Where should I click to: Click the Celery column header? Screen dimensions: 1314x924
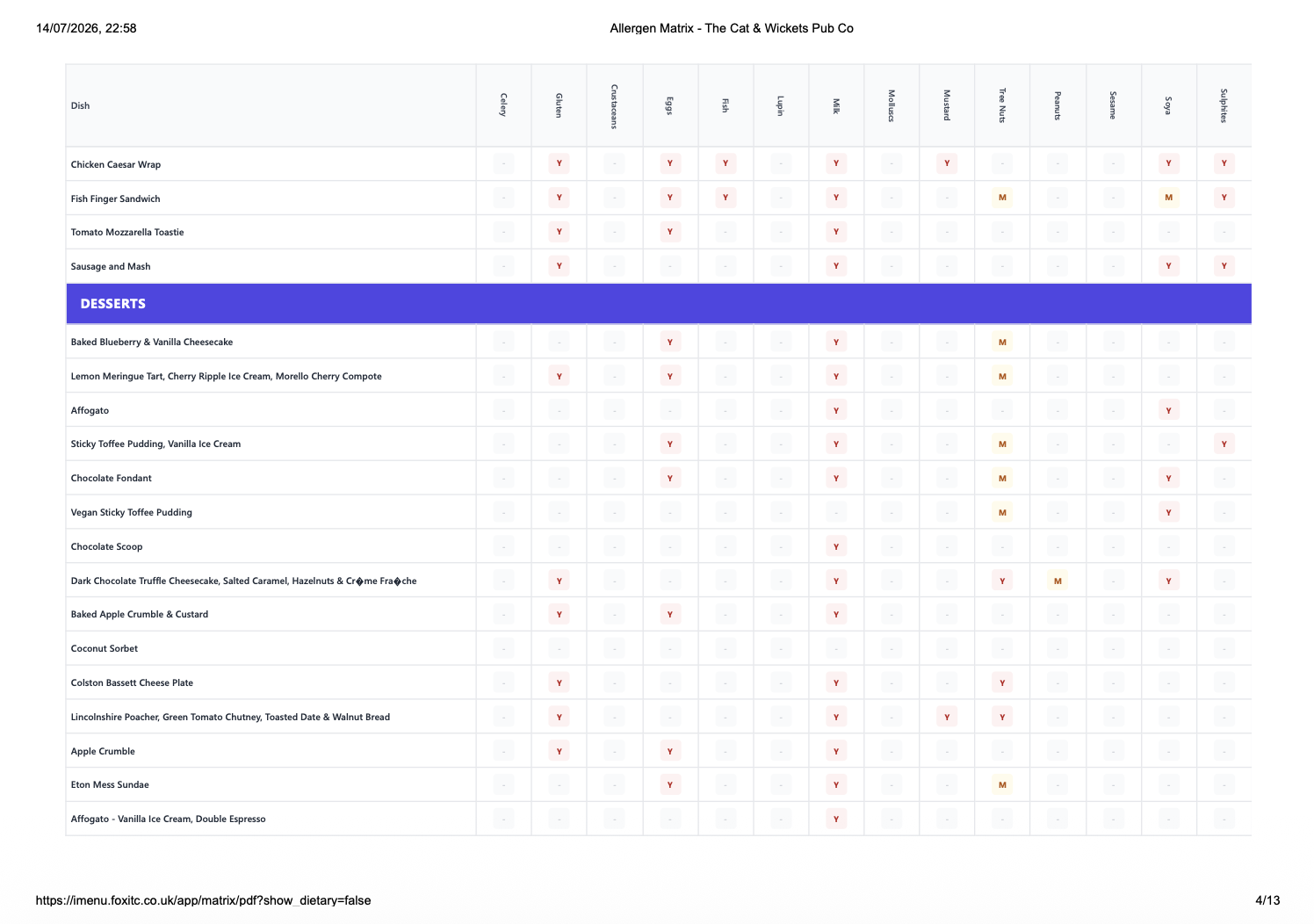click(503, 105)
